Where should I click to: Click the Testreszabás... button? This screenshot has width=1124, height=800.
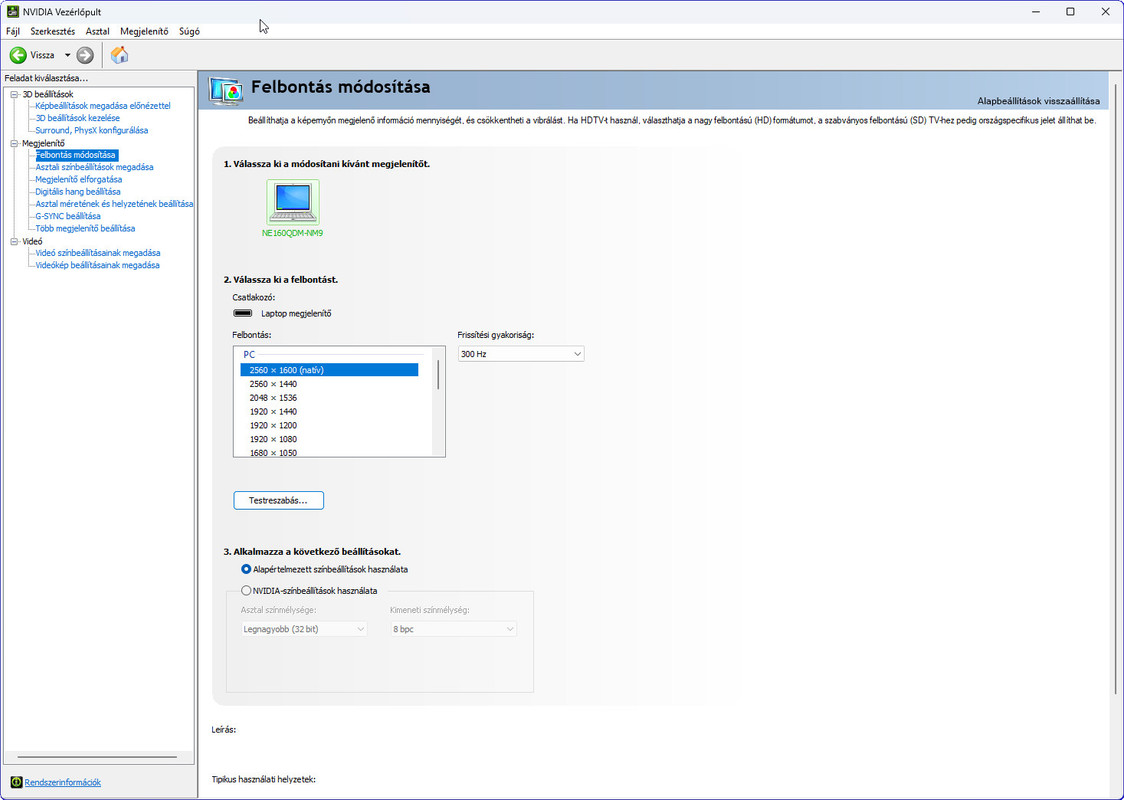coord(279,500)
